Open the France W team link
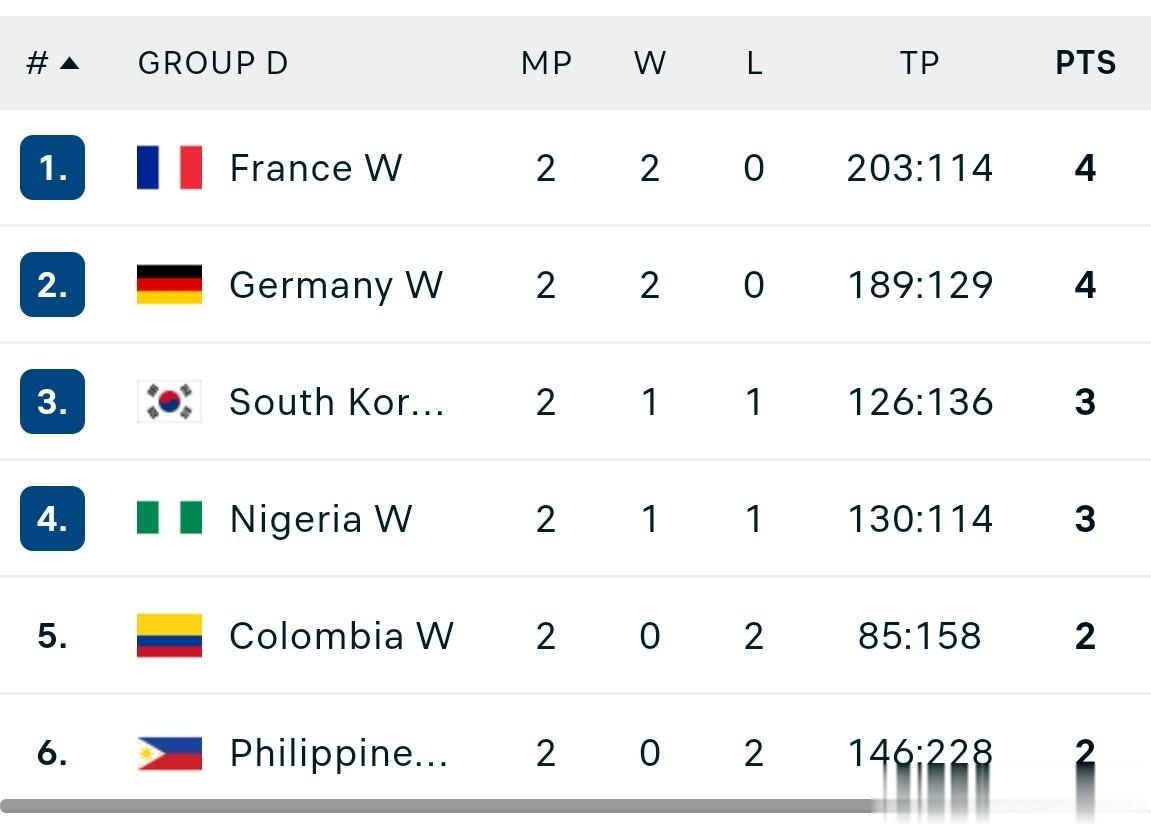 [x=315, y=168]
